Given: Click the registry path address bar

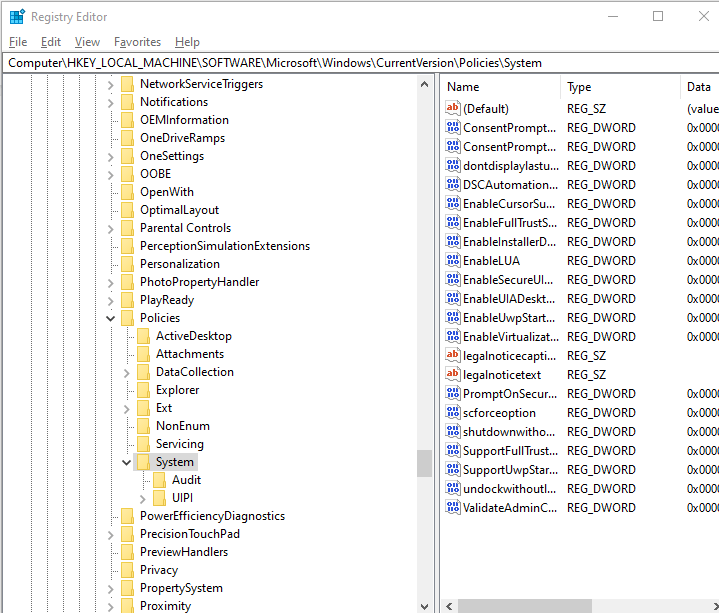Looking at the screenshot, I should pos(361,63).
